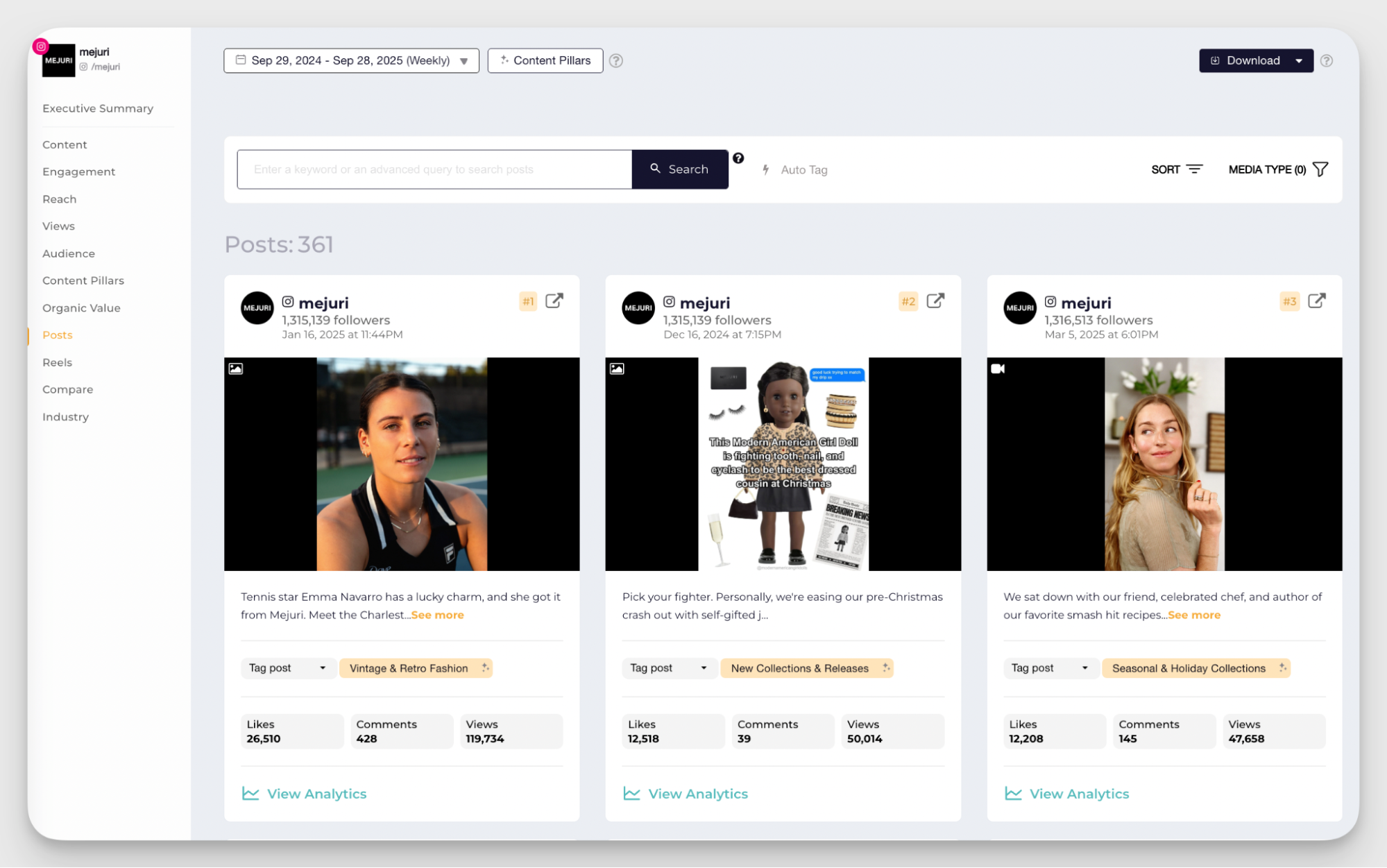Click sparkle icon on Vintage & Retro tag

pos(485,667)
